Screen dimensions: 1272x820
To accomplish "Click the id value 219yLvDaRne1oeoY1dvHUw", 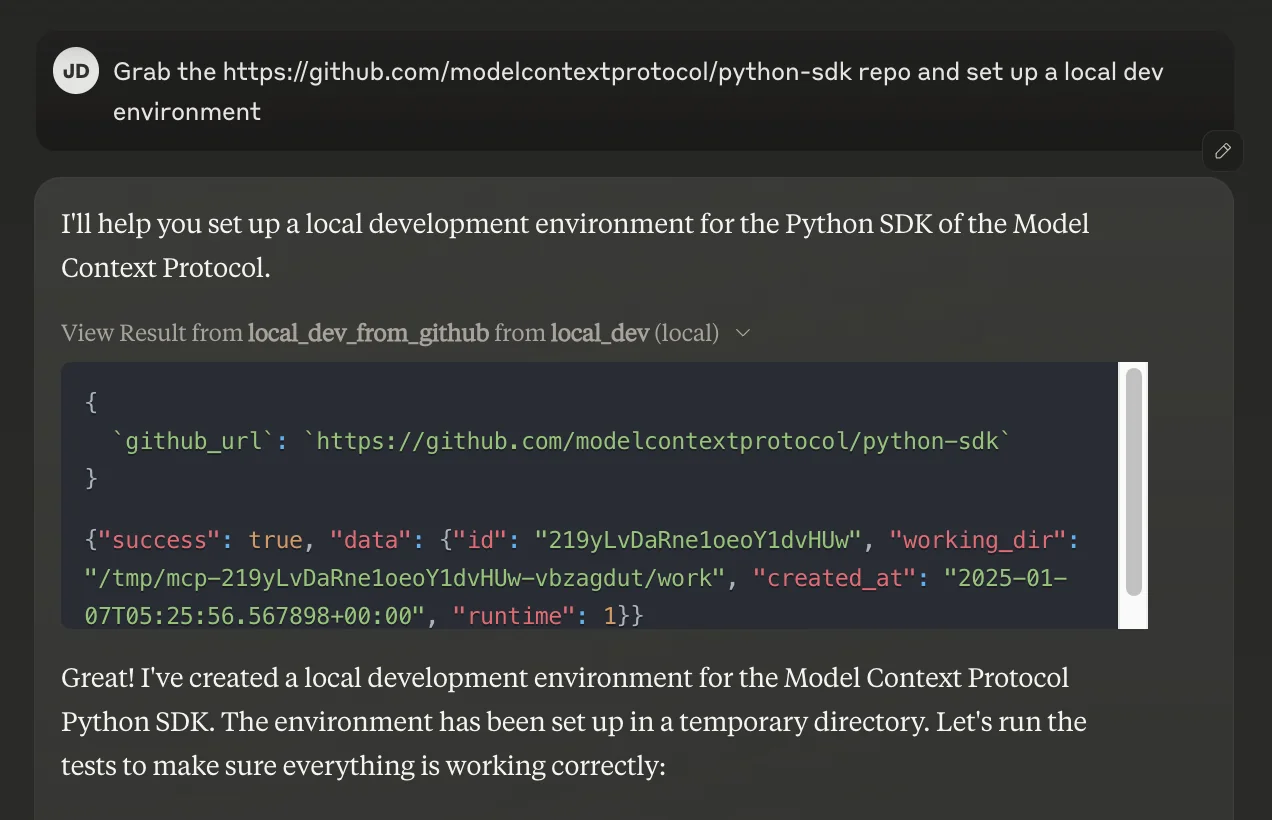I will (x=698, y=540).
